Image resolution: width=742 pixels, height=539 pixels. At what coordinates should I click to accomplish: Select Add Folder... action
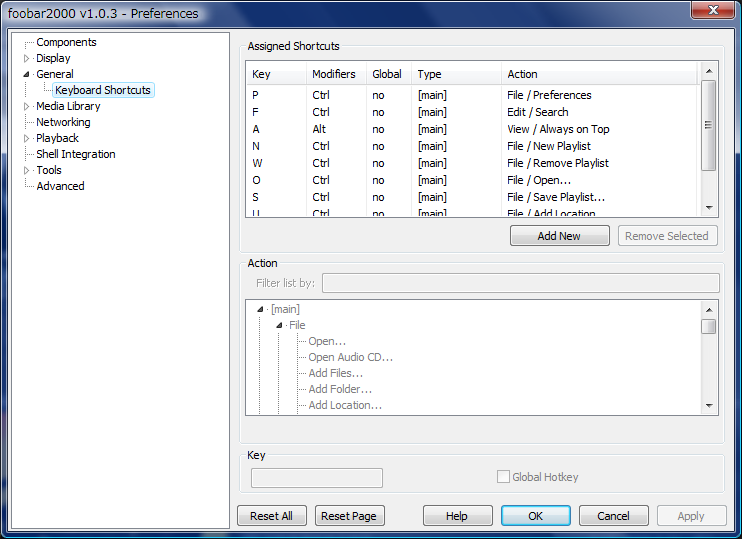pyautogui.click(x=340, y=389)
